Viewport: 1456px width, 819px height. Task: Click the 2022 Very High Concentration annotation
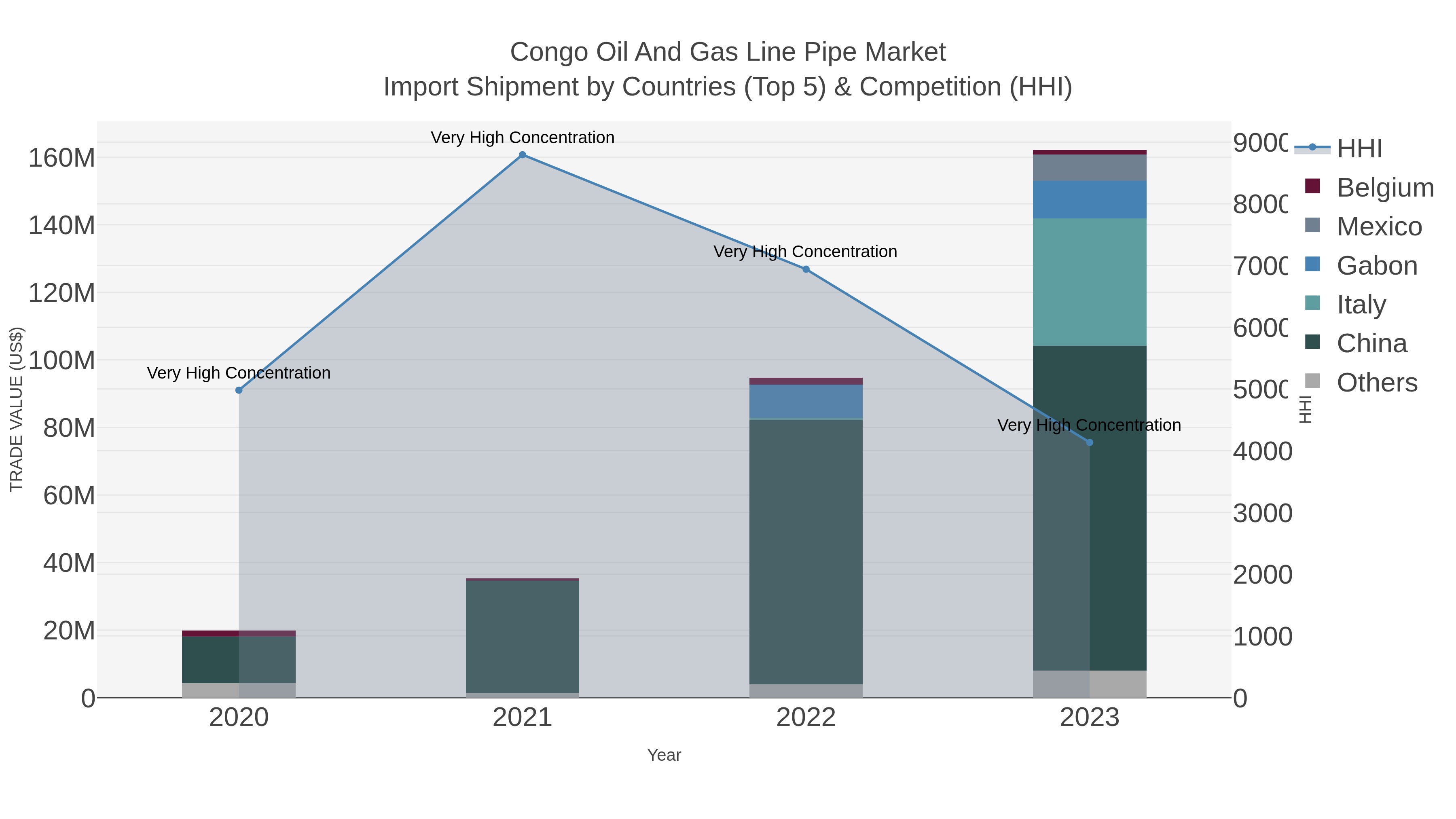[805, 252]
